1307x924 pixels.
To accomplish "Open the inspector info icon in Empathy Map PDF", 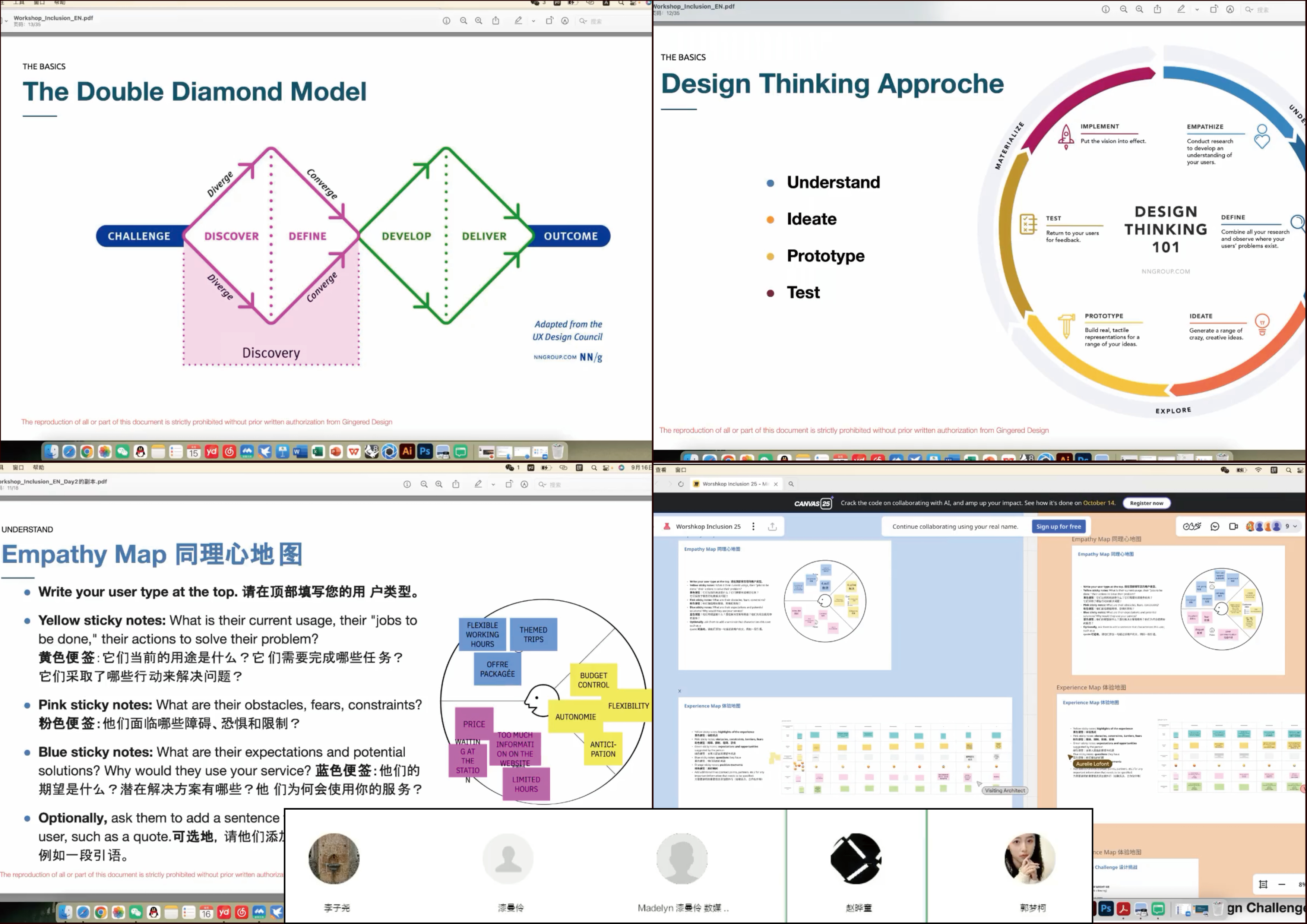I will (407, 484).
